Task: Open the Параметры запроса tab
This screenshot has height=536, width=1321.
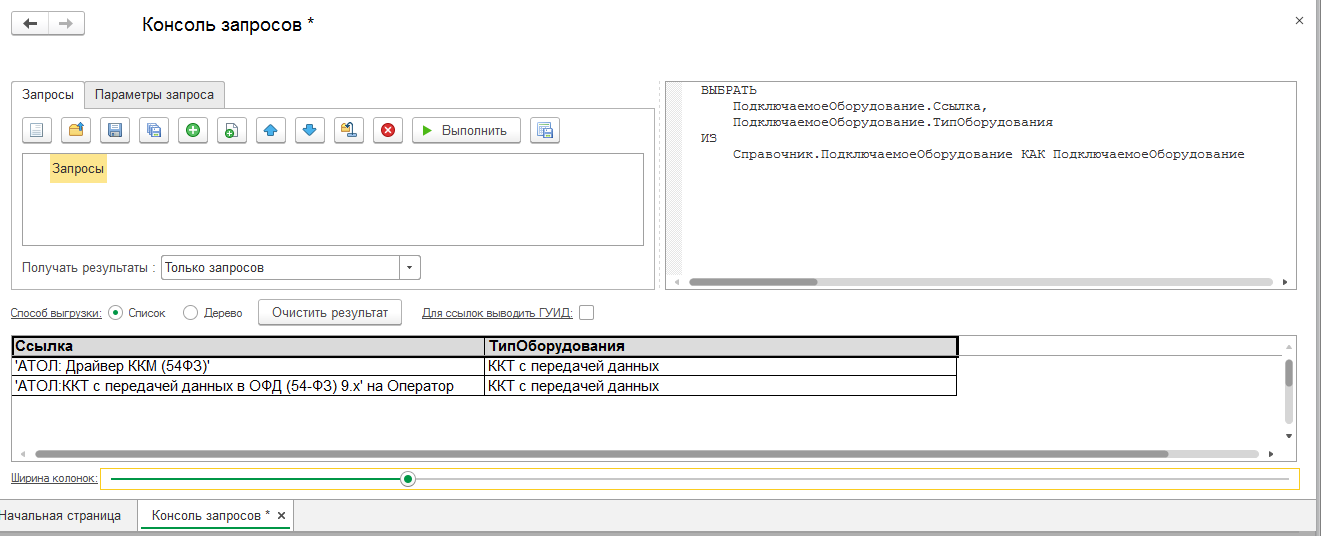Action: 154,95
